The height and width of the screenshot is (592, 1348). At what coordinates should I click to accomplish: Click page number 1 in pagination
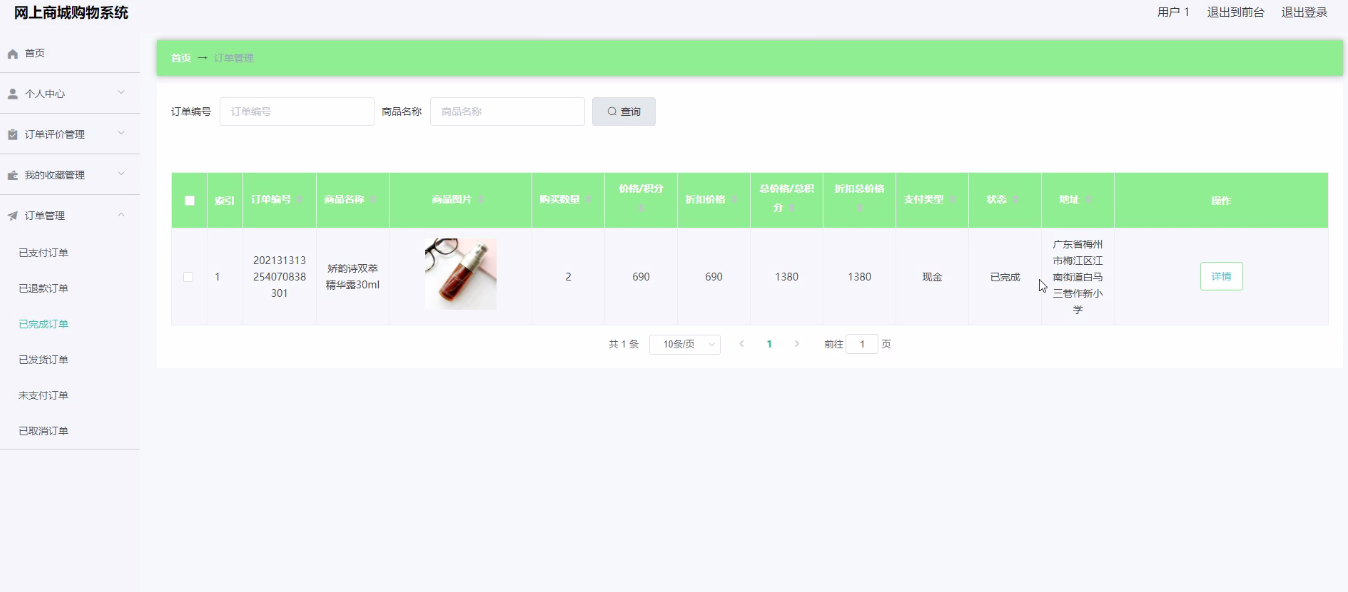(x=769, y=344)
